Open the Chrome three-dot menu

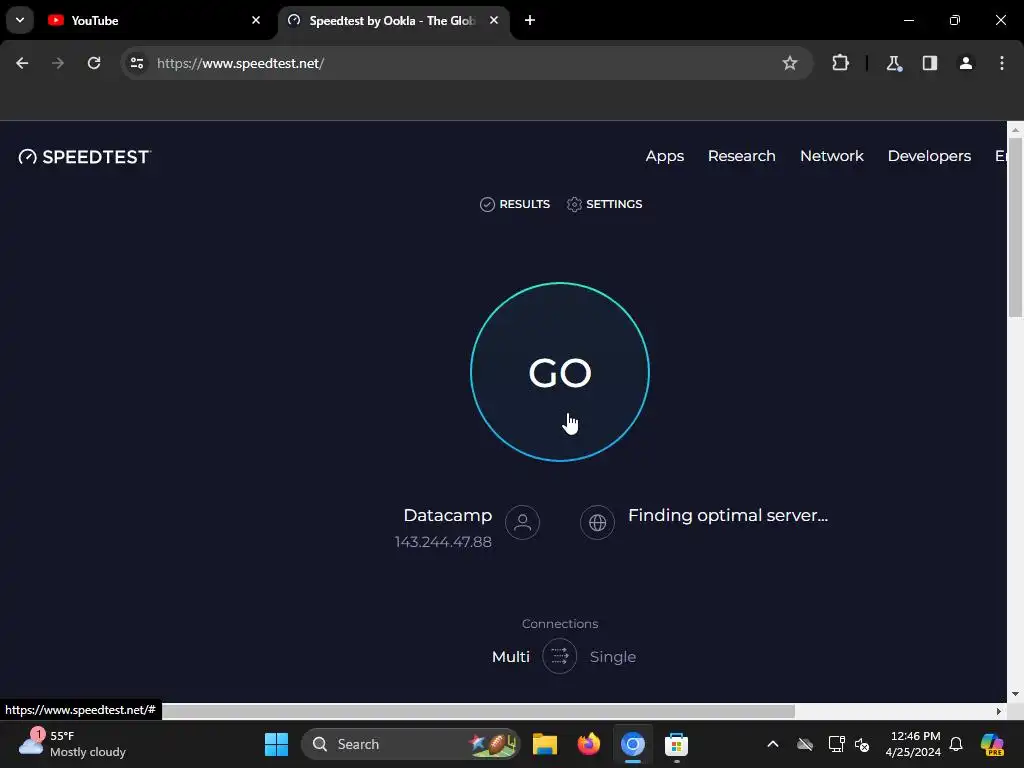[1001, 63]
